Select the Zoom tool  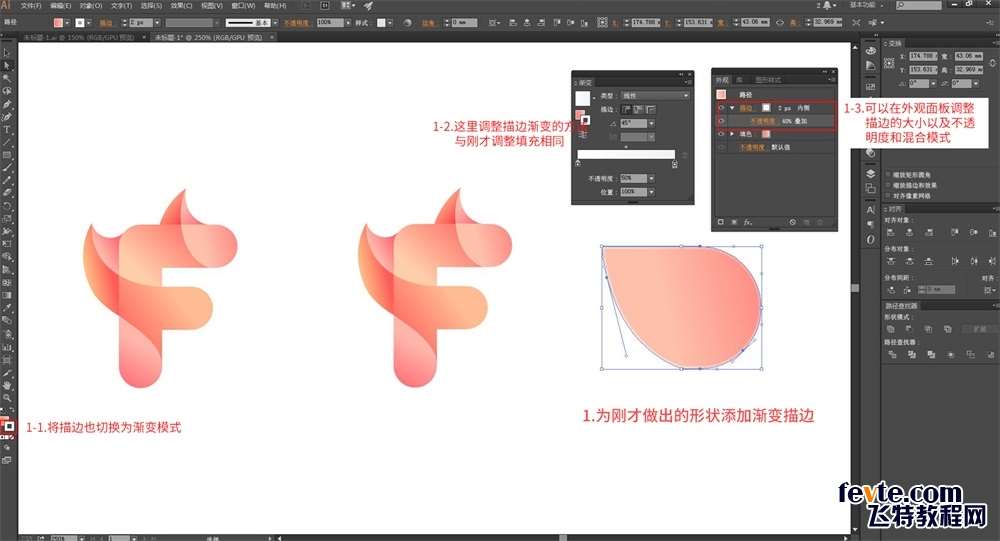[6, 398]
